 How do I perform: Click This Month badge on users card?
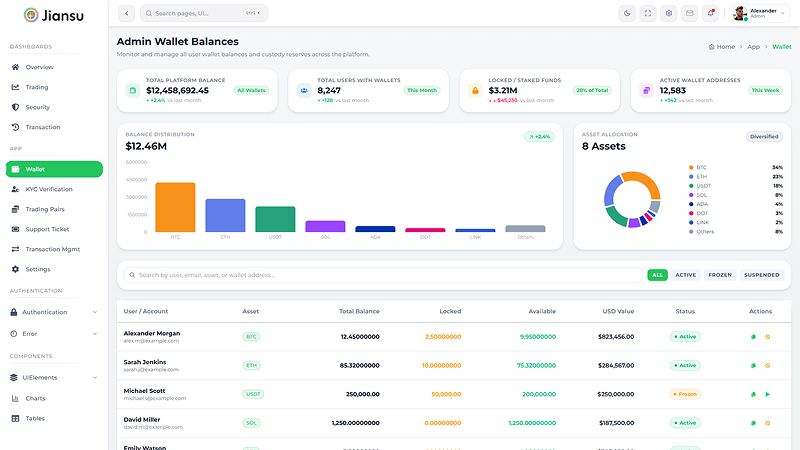(422, 90)
